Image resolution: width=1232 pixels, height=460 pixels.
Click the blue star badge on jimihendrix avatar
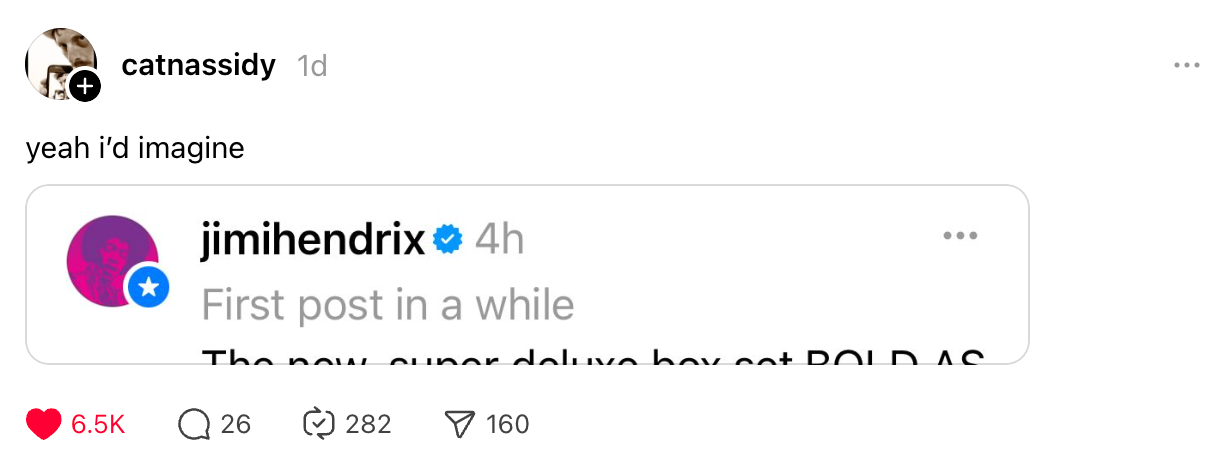[148, 288]
